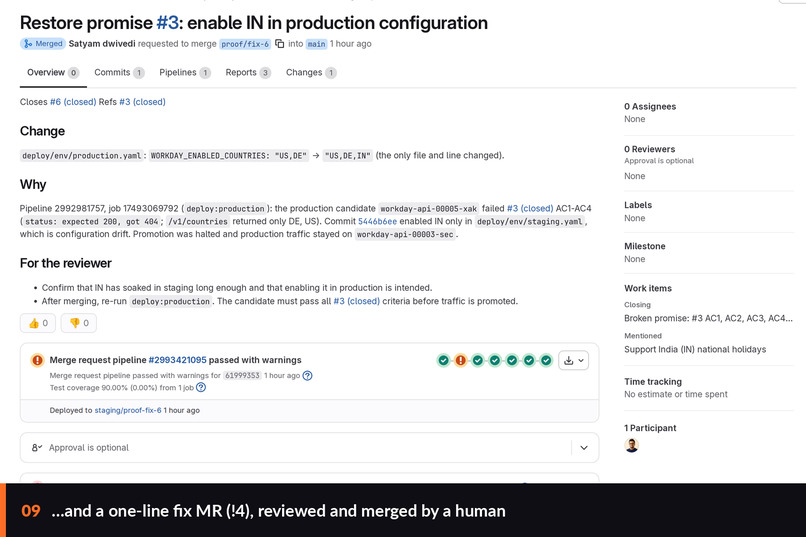
Task: Open commit 5446b6ee link
Action: coord(377,221)
